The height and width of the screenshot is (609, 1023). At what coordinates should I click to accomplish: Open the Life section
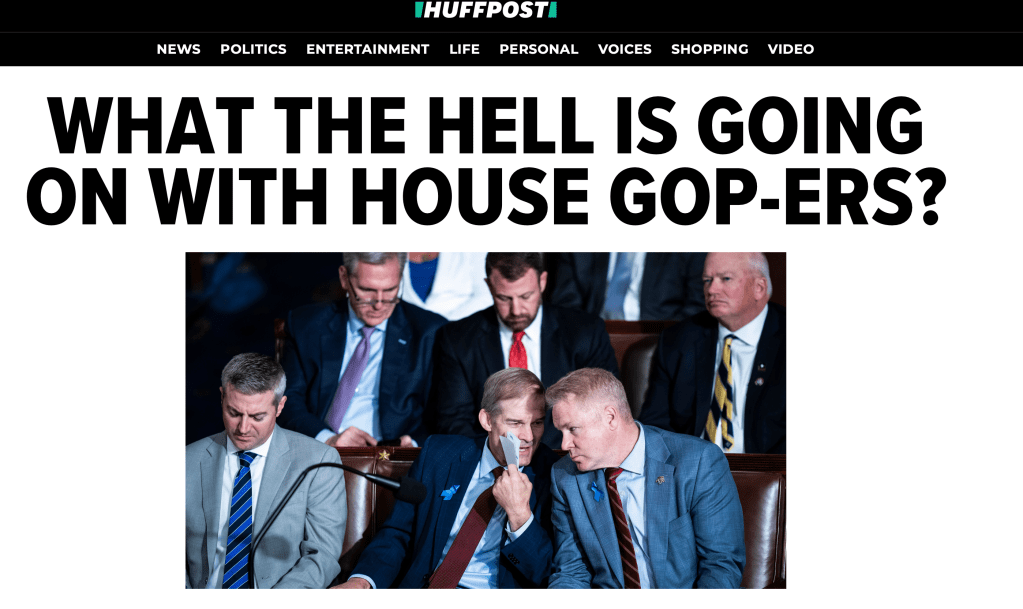(464, 49)
